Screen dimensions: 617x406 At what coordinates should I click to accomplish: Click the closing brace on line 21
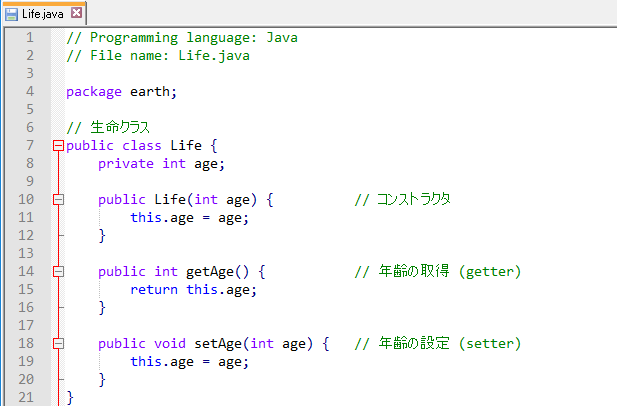(70, 397)
